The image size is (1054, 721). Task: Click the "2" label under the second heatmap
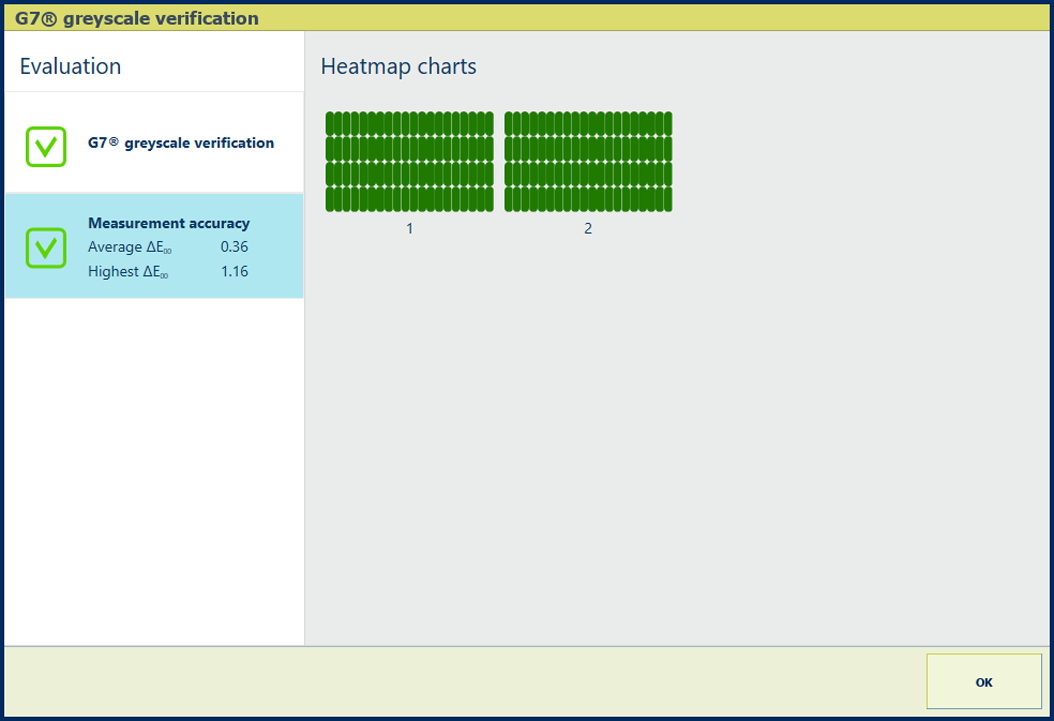(588, 229)
